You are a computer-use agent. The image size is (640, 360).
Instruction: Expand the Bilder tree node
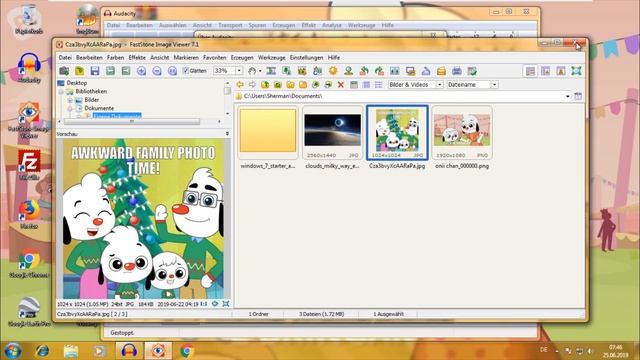point(70,100)
